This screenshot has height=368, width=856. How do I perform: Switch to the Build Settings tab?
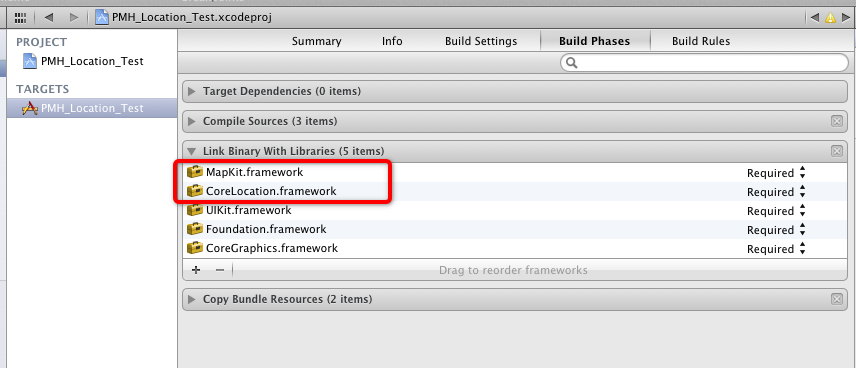pyautogui.click(x=481, y=41)
